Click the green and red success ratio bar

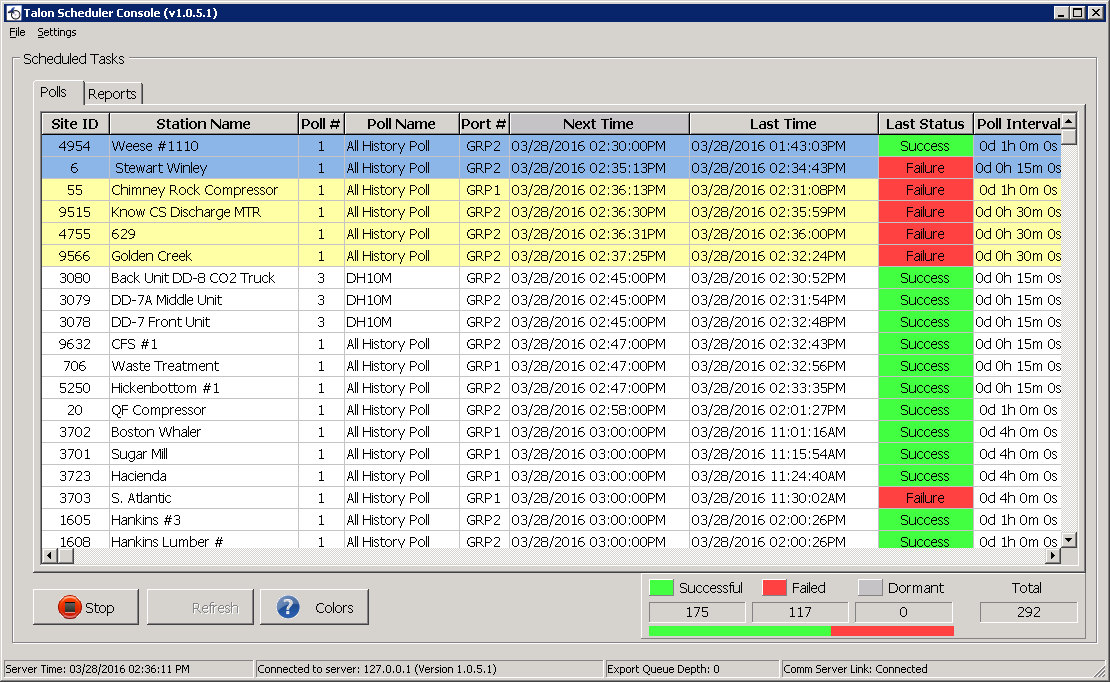point(801,630)
